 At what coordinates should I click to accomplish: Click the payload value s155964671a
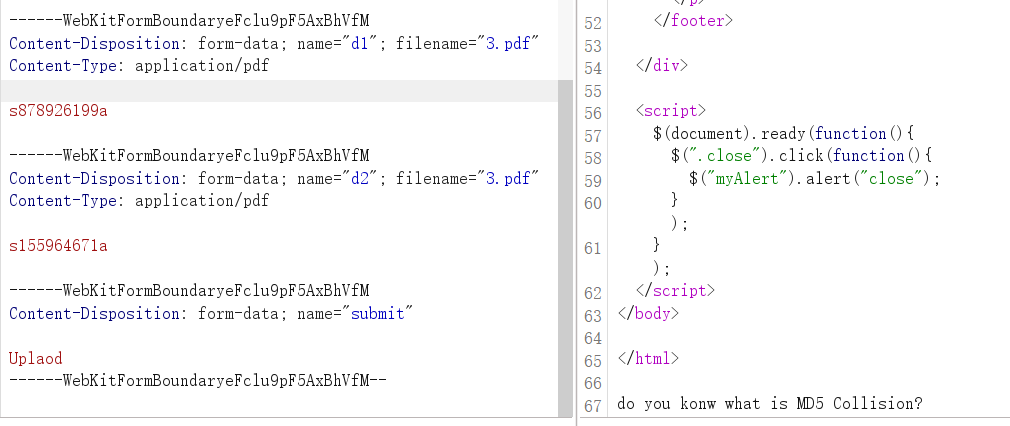click(58, 246)
